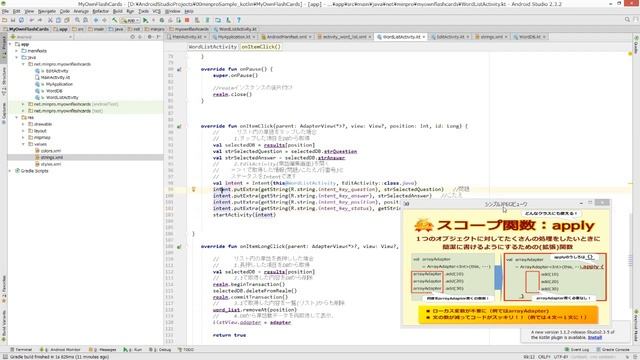Click the Undo arrow in toolbar
The height and width of the screenshot is (360, 640).
pyautogui.click(x=31, y=20)
